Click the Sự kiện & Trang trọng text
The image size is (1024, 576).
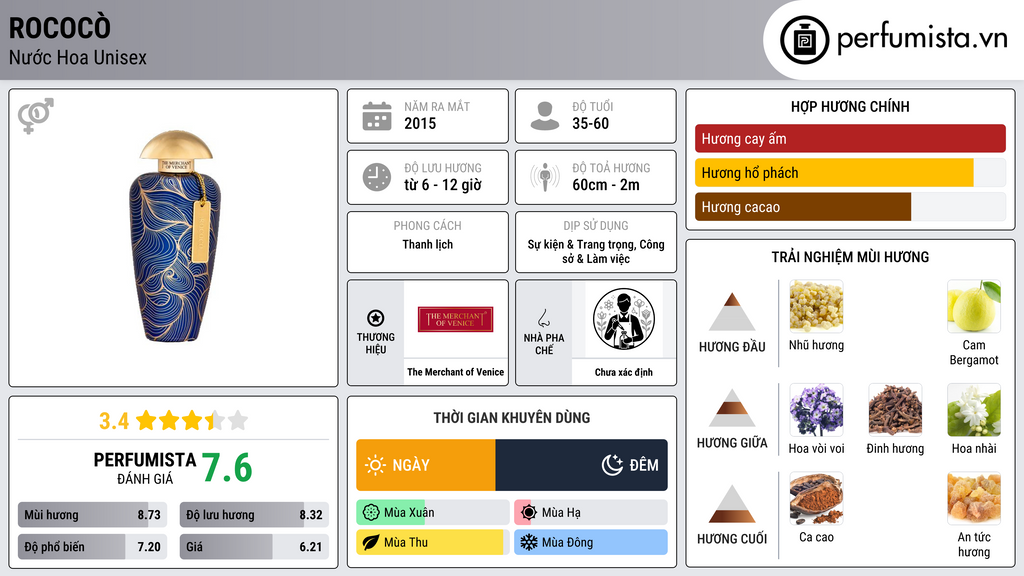pos(580,244)
